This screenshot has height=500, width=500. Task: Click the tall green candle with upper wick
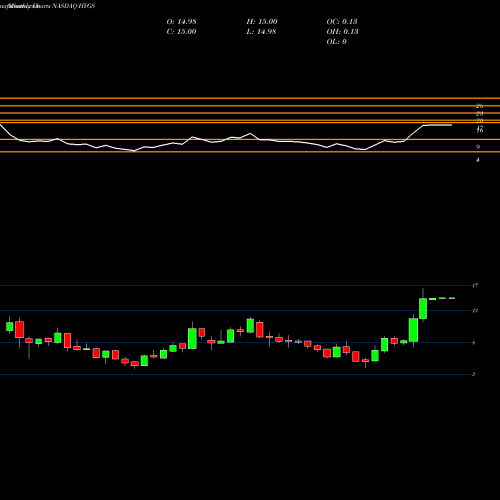click(x=423, y=308)
